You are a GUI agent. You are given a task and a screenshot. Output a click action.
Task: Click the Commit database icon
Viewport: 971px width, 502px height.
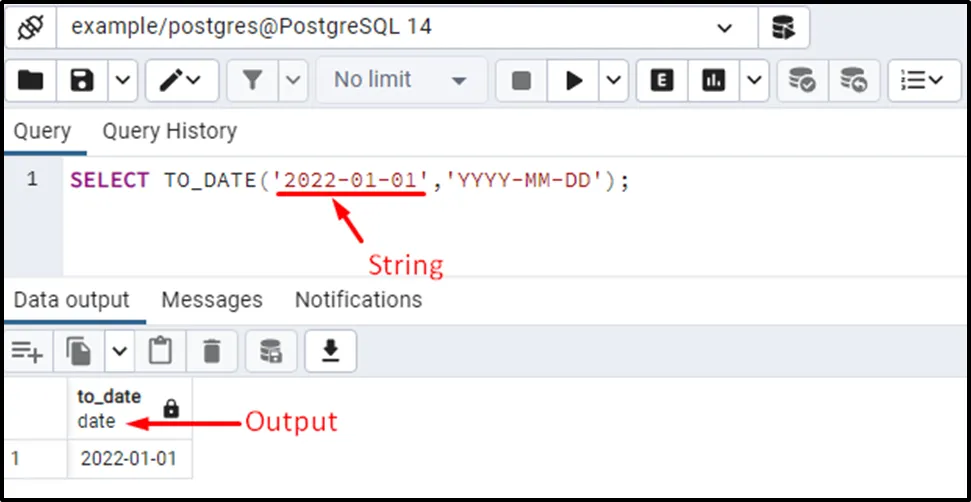click(803, 80)
